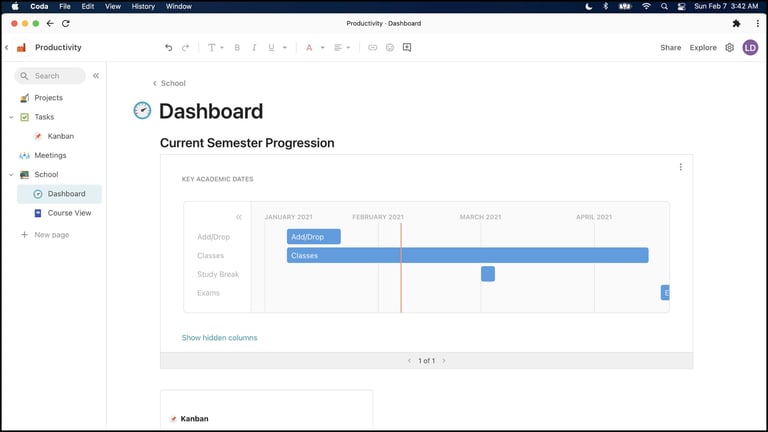Open Bluetooth menu bar icon
768x432 pixels.
click(605, 6)
